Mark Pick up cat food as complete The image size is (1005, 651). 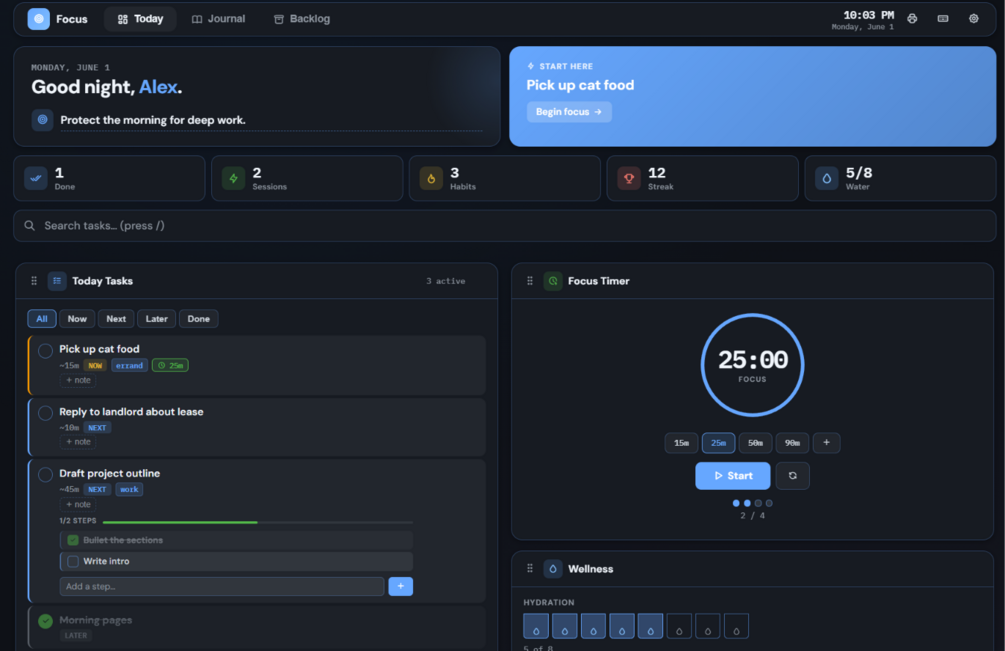pos(46,351)
